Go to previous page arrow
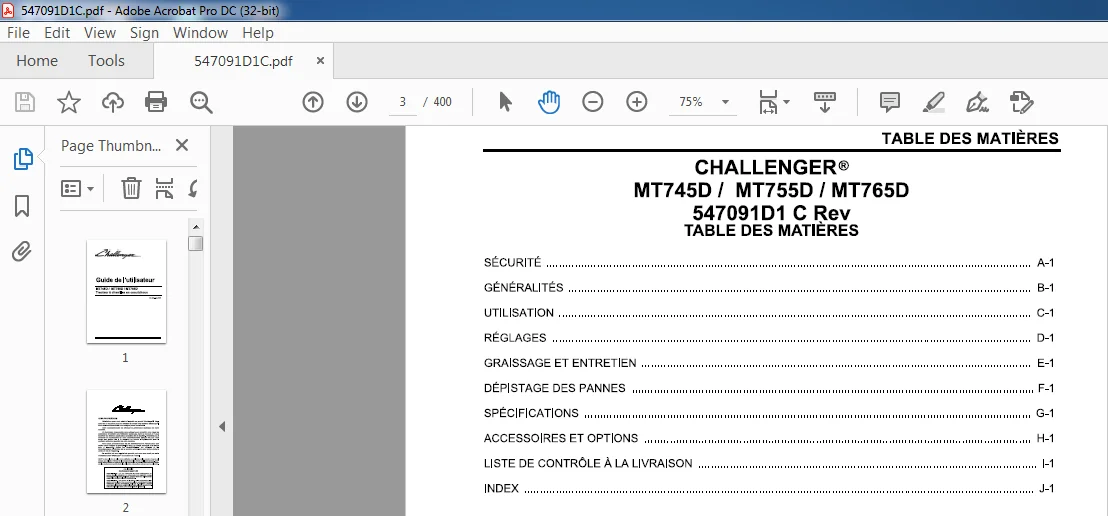This screenshot has width=1108, height=516. [x=312, y=102]
